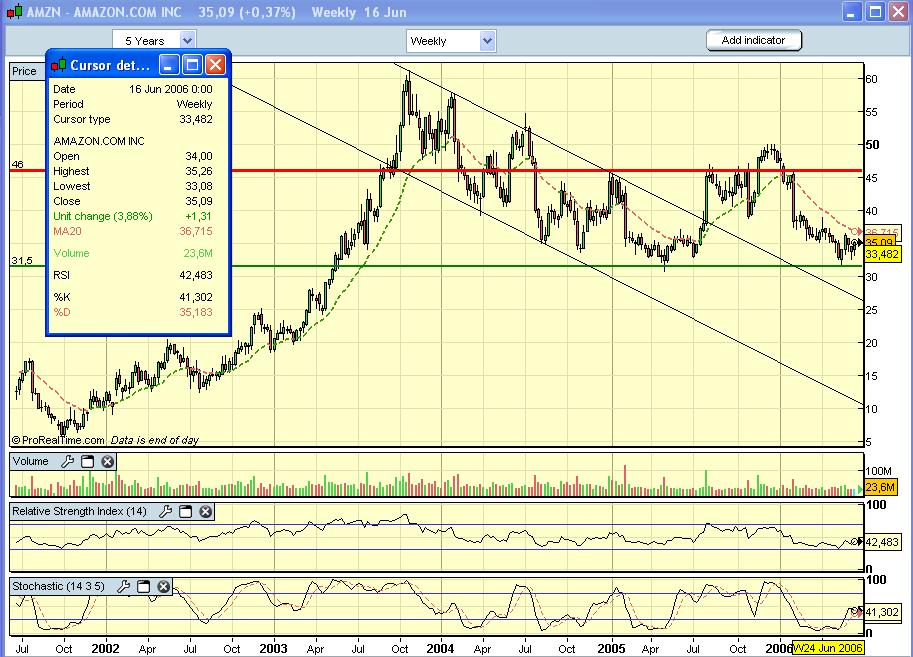Click the %K row in Cursor details
Screen dimensions: 913x657
pos(133,297)
